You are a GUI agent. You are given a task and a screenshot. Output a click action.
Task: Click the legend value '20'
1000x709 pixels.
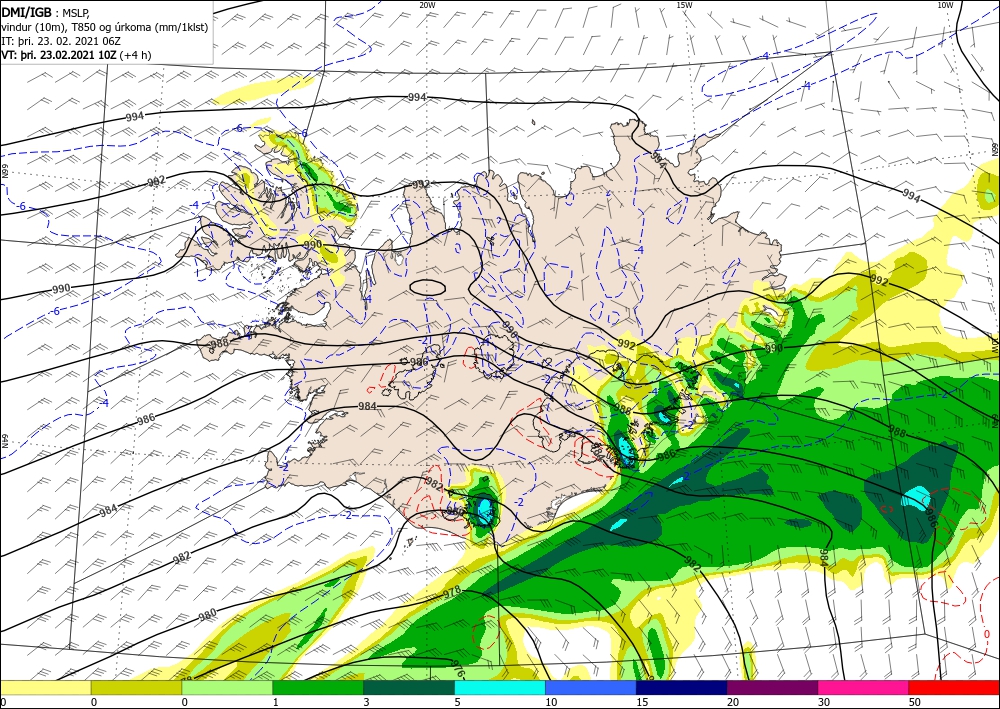point(733,702)
